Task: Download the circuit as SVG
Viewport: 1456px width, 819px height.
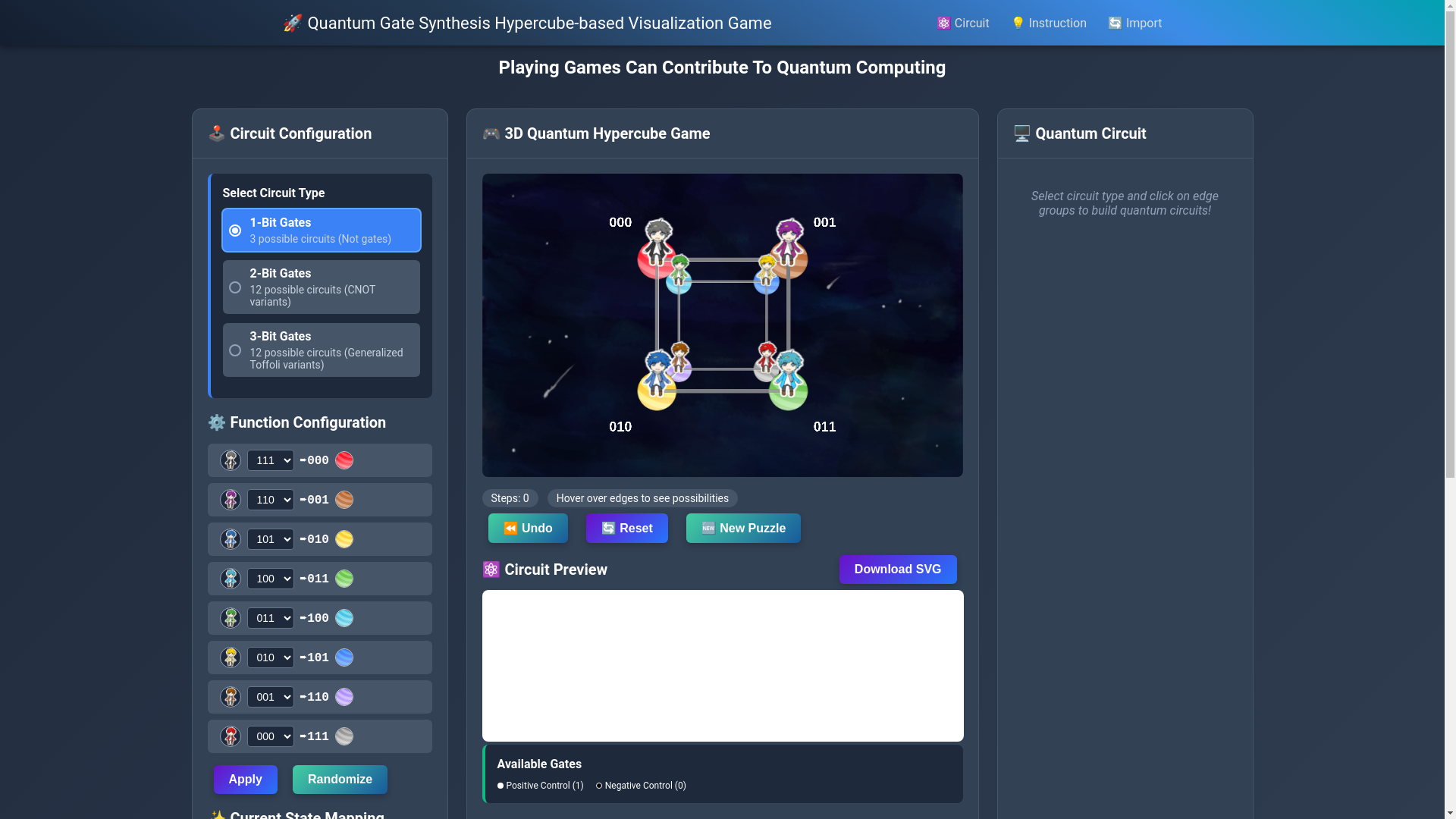Action: pos(898,570)
